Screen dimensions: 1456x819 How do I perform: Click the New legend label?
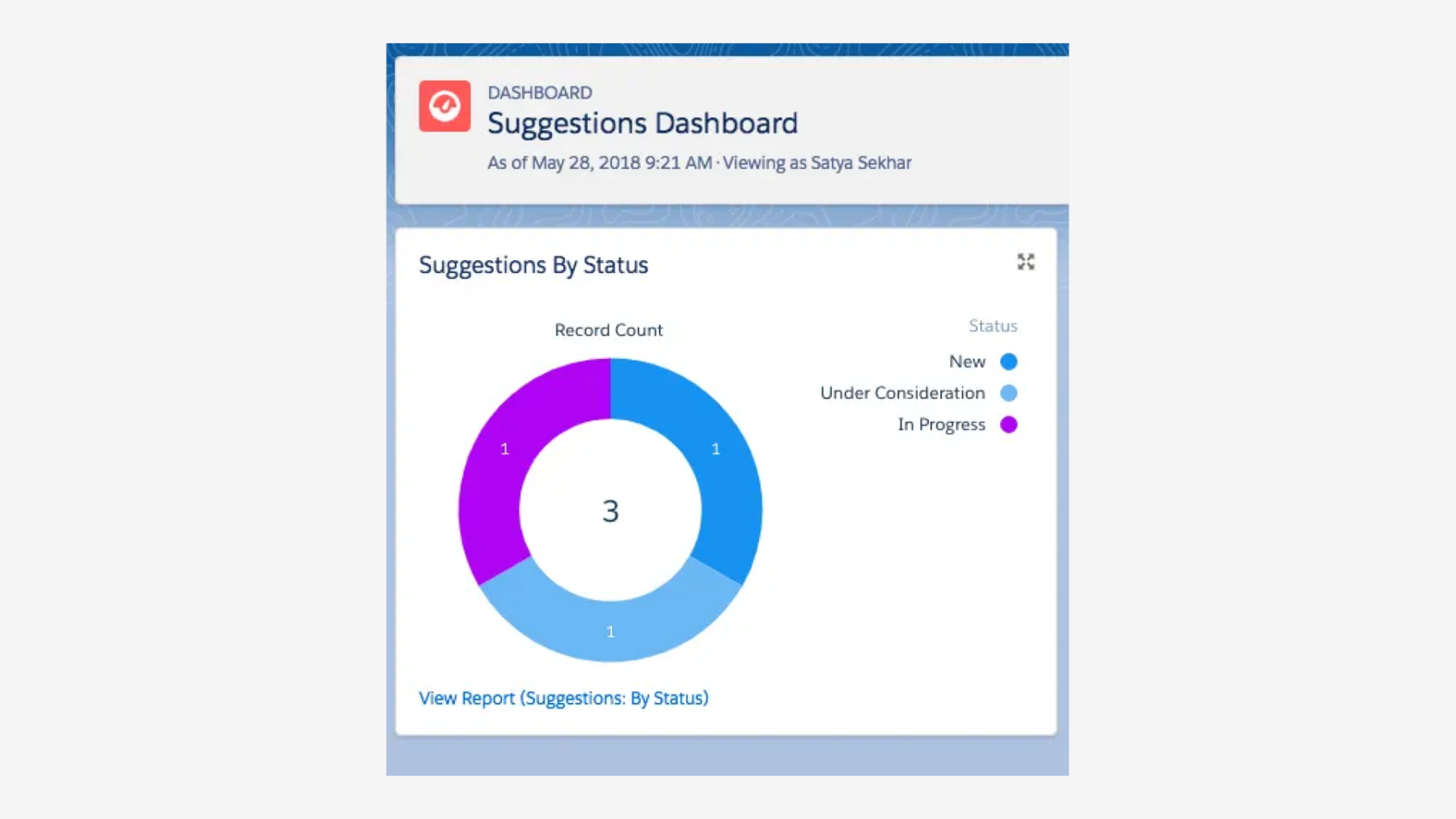coord(967,361)
